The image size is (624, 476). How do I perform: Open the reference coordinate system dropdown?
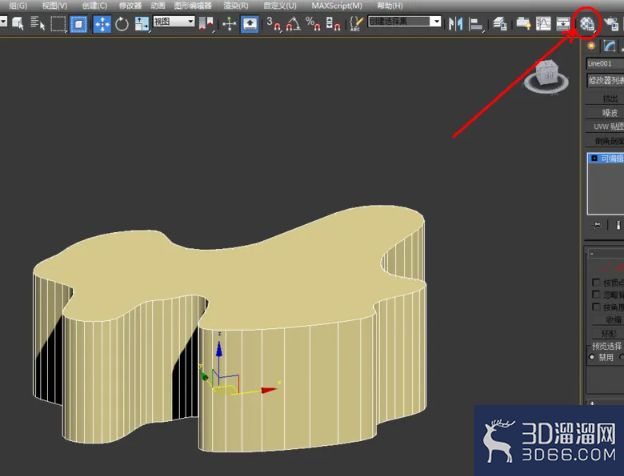(174, 21)
